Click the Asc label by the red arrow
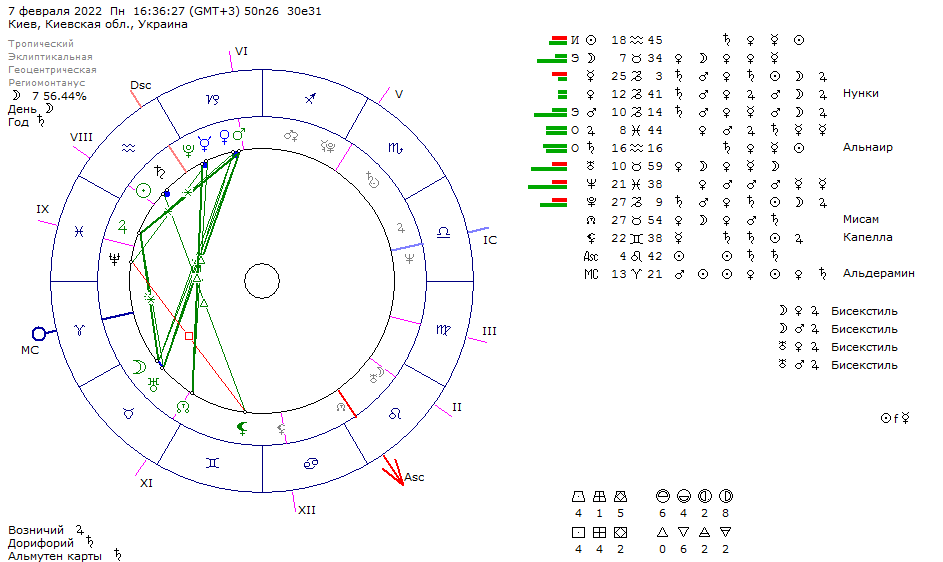The image size is (943, 562). (414, 477)
